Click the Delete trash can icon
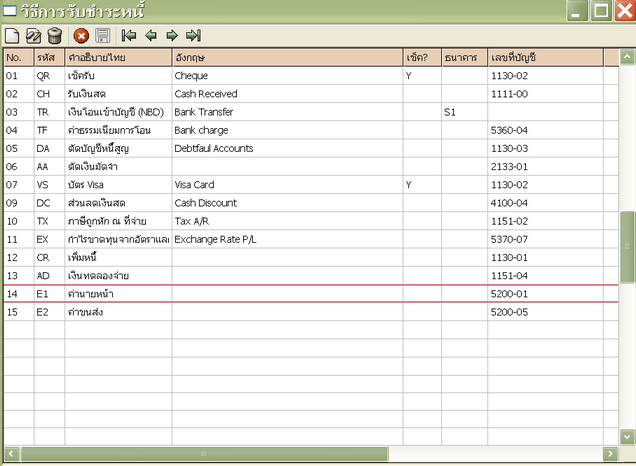Screen dimensions: 636x466 coord(55,36)
